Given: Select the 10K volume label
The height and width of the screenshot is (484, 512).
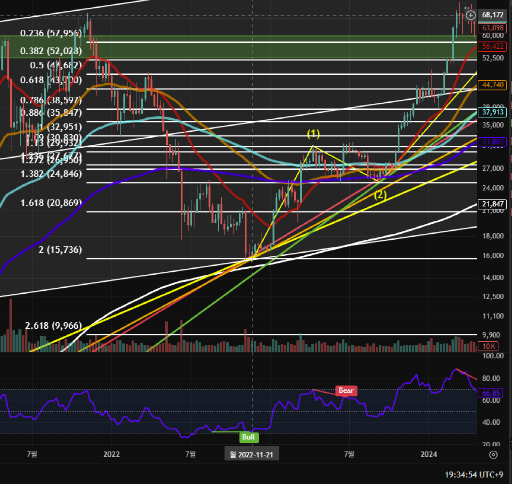Looking at the screenshot, I should (x=489, y=346).
